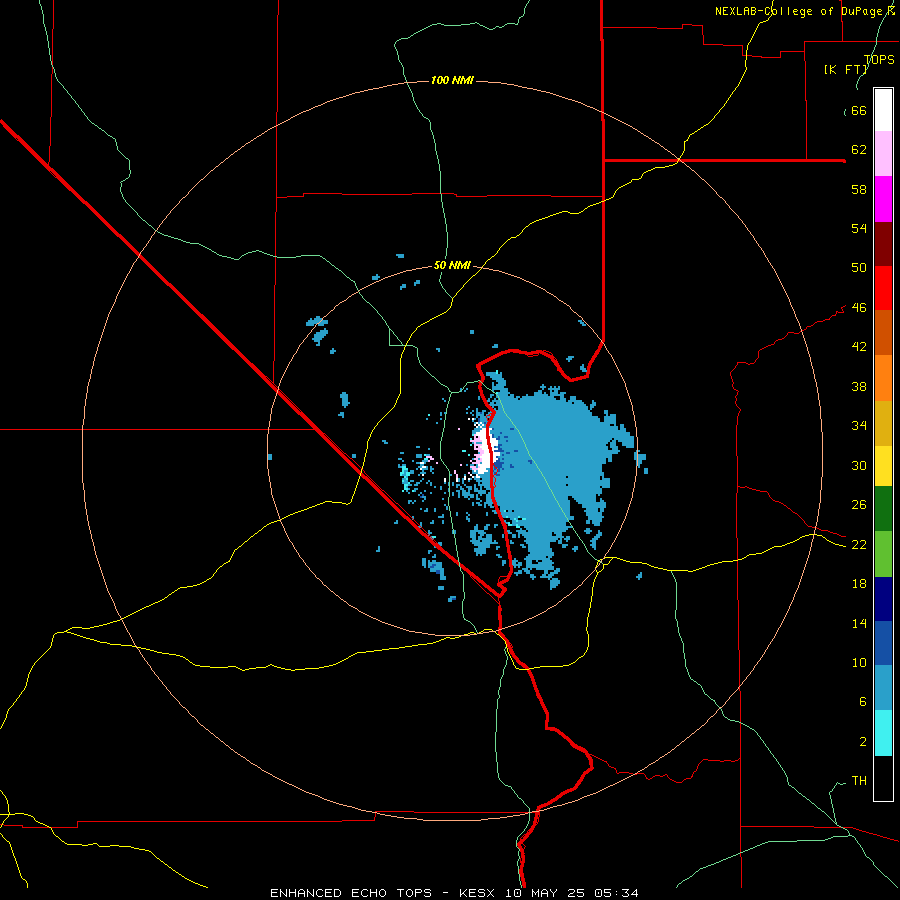
Task: Pick the yellow legend swatch
Action: tap(883, 466)
